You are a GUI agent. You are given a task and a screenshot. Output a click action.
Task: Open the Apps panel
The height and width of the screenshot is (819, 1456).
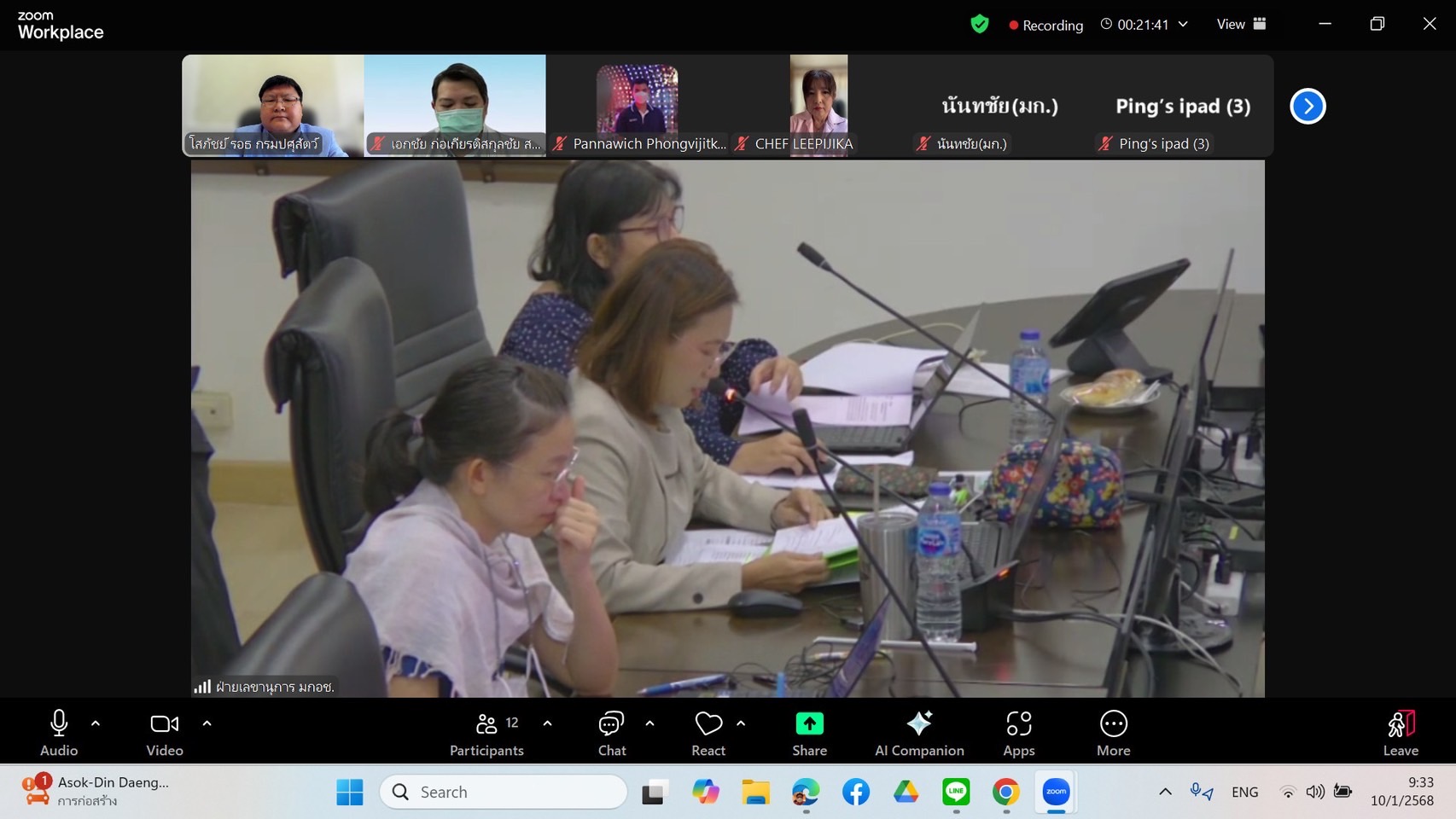1018,733
